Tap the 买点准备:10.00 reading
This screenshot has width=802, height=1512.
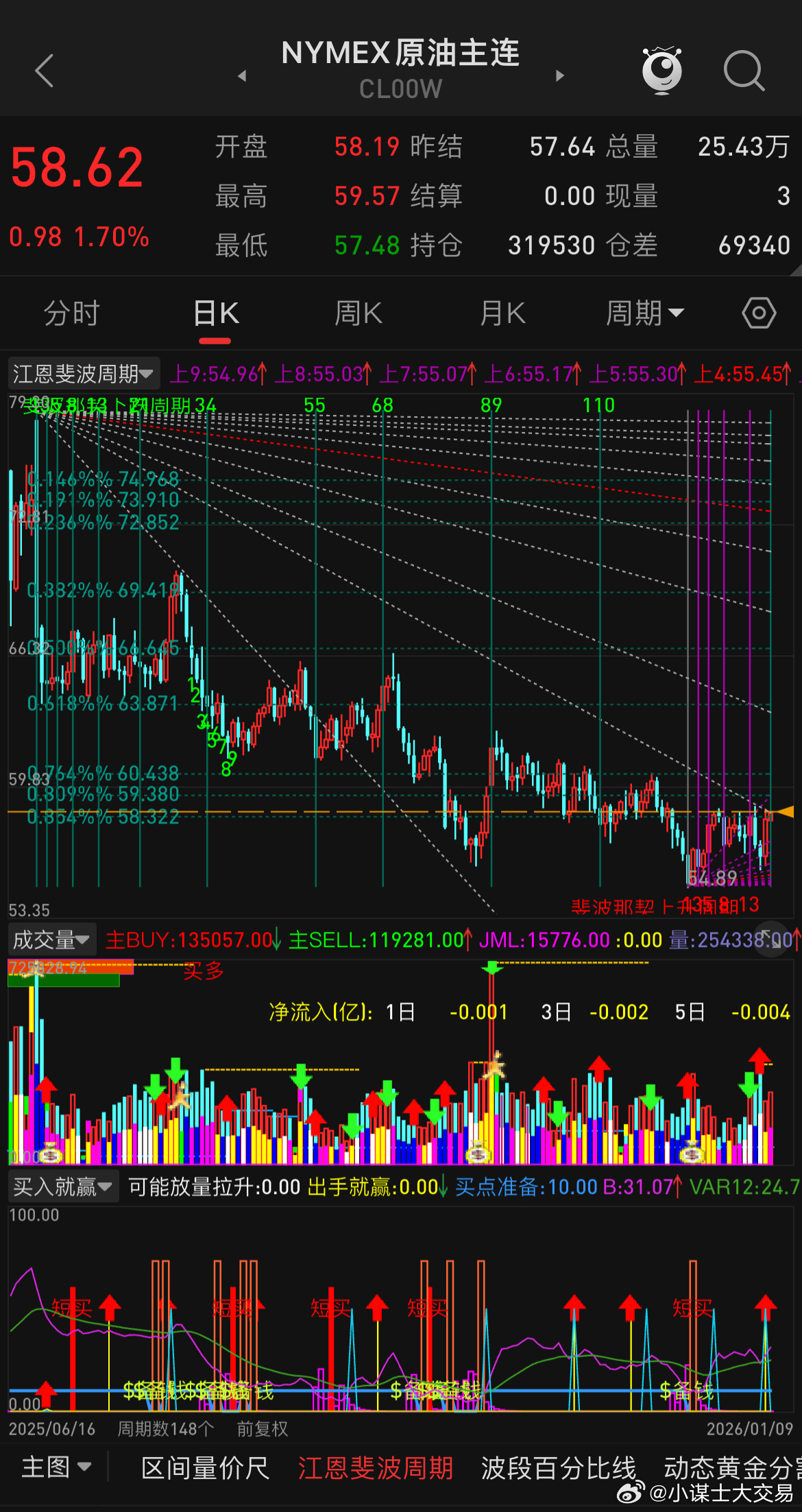[526, 1187]
